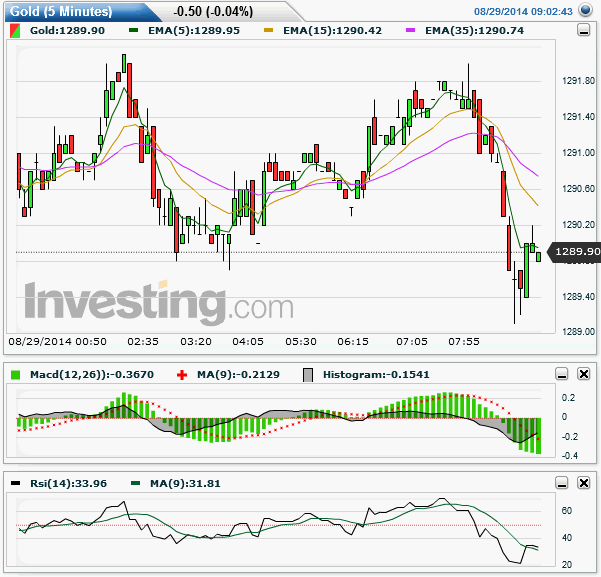
Task: Click the 04:05 time axis label
Action: tap(248, 342)
